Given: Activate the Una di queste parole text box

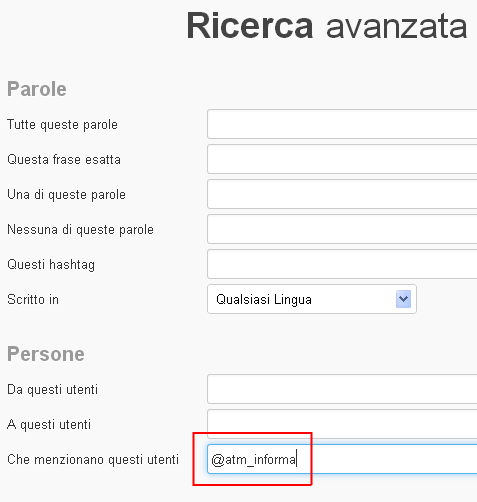Looking at the screenshot, I should coord(342,194).
